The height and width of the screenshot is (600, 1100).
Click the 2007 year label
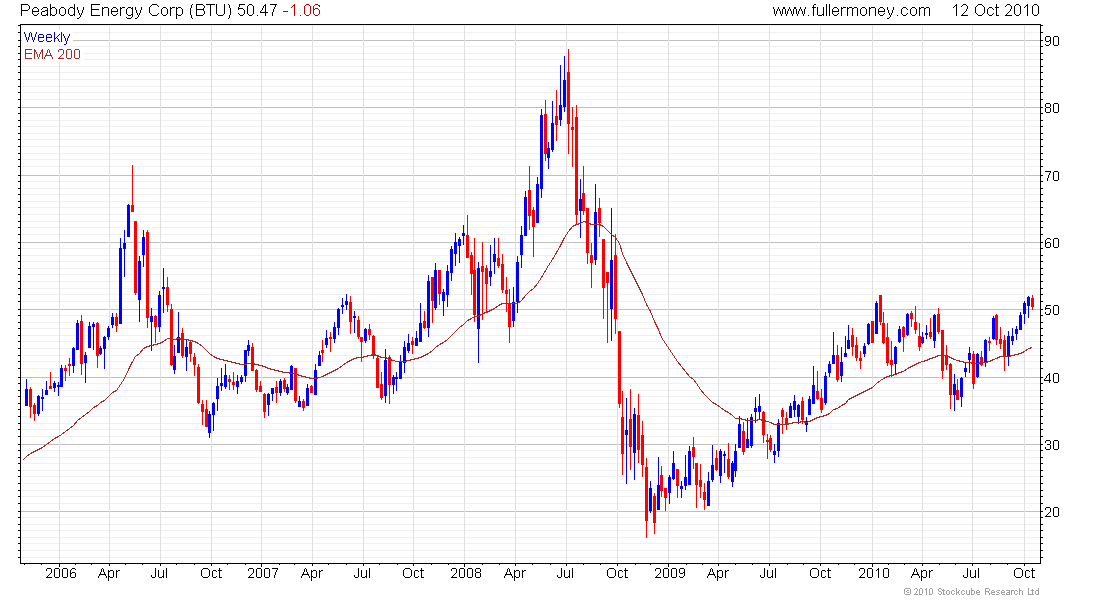(263, 573)
